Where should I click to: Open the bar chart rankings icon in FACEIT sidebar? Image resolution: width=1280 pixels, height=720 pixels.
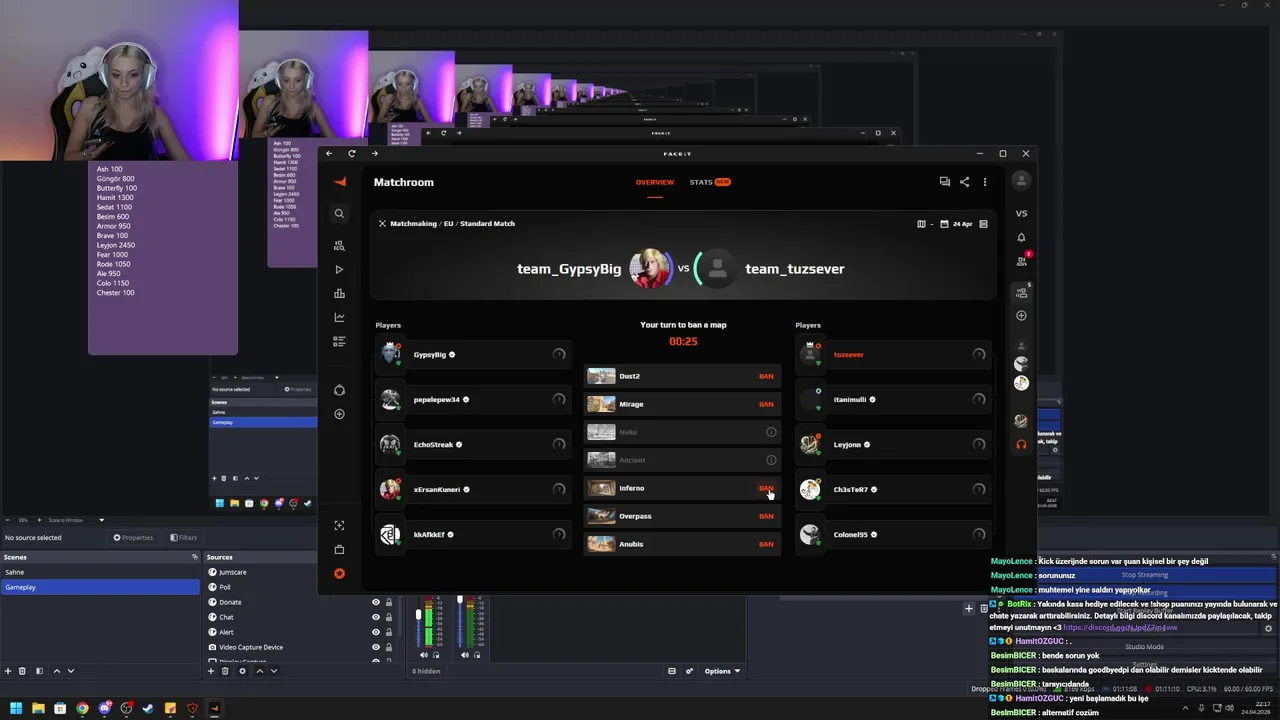(x=339, y=293)
